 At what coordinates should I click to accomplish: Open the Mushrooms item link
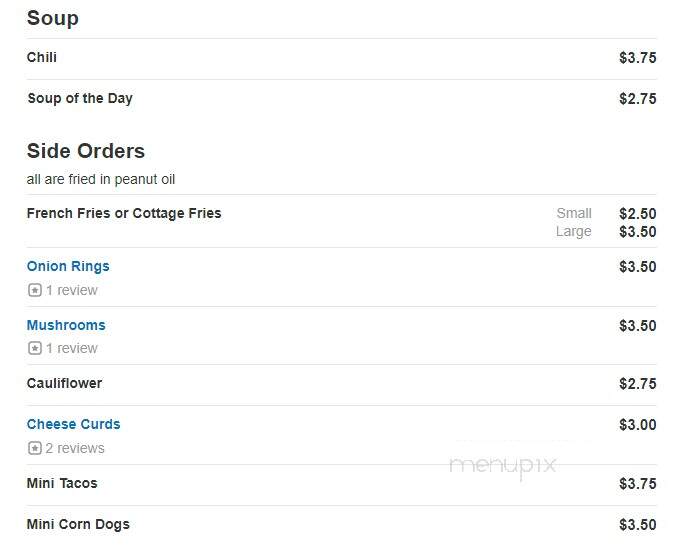pos(66,325)
